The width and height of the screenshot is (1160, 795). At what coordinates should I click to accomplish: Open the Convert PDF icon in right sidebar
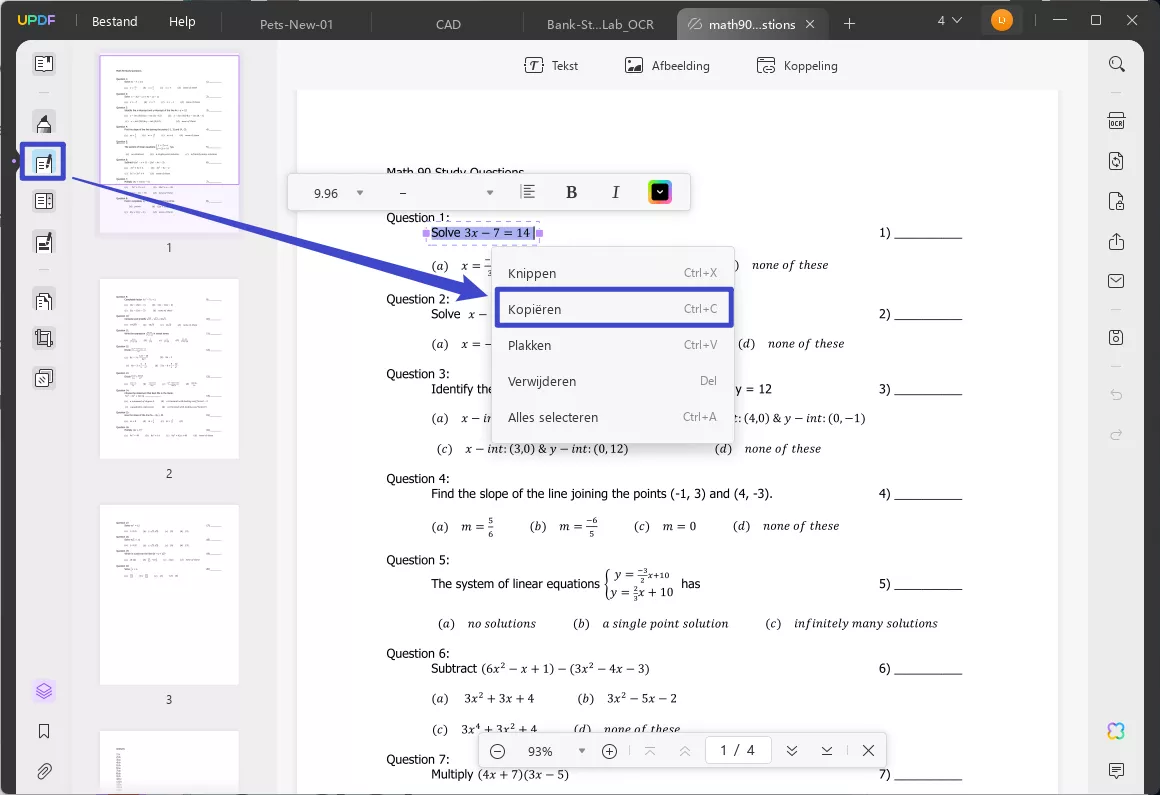coord(1116,161)
